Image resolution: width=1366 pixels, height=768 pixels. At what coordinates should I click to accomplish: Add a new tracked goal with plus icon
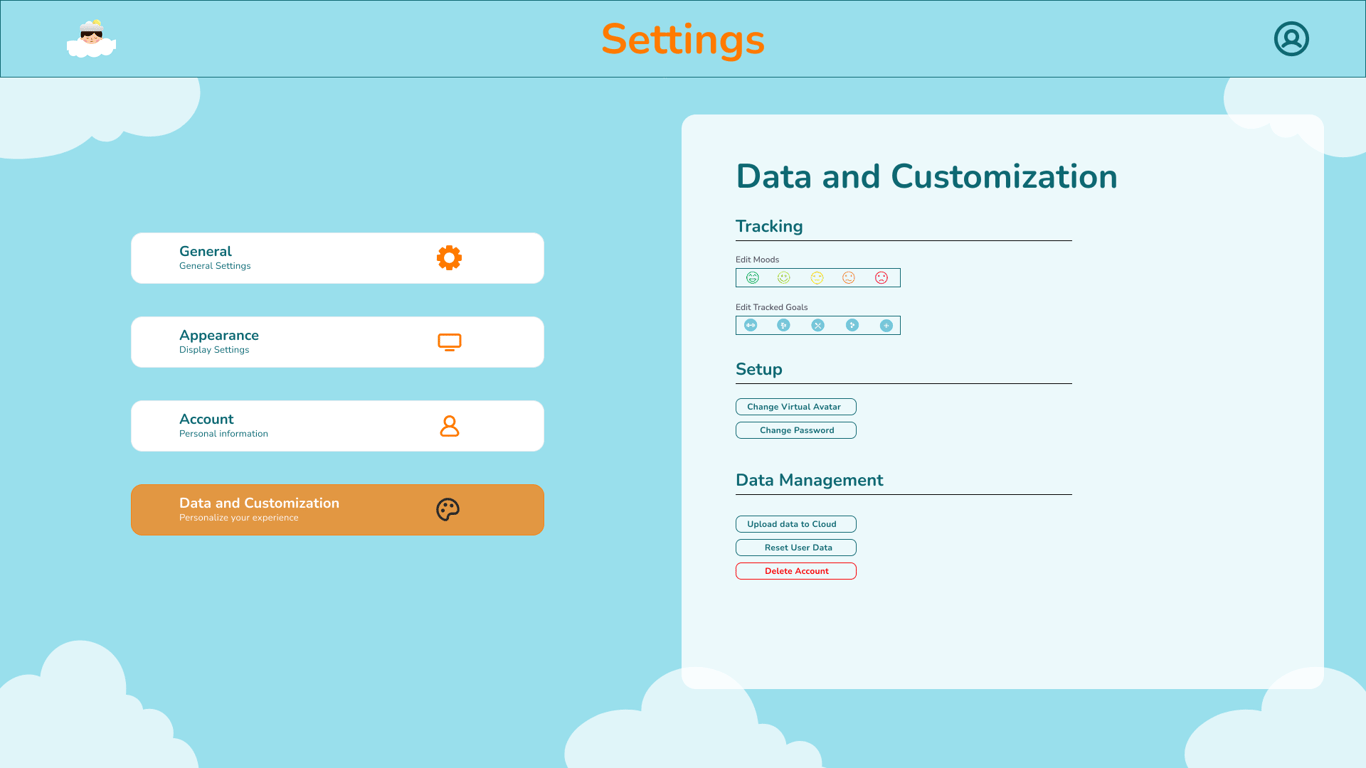click(886, 325)
